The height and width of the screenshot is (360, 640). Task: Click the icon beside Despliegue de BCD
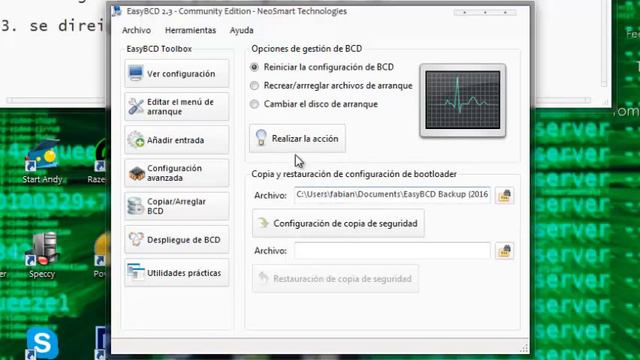[136, 239]
